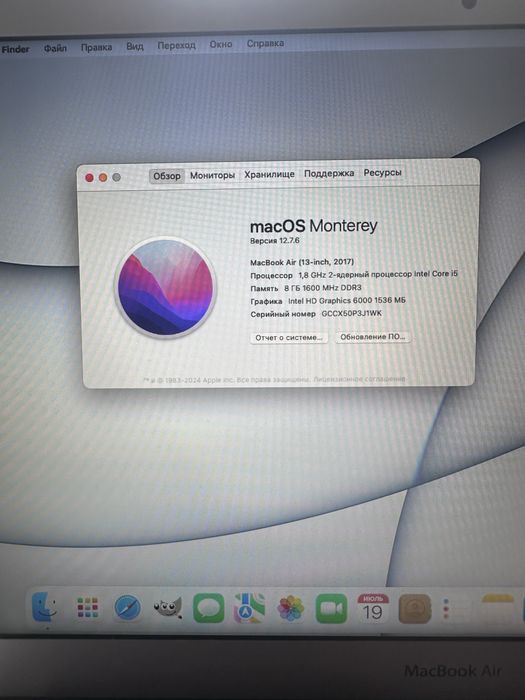Screen dimensions: 525x700
Task: Open the Вид menu
Action: [134, 46]
